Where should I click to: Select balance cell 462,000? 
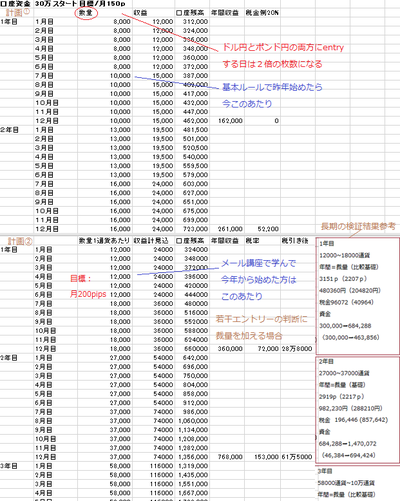click(x=195, y=121)
